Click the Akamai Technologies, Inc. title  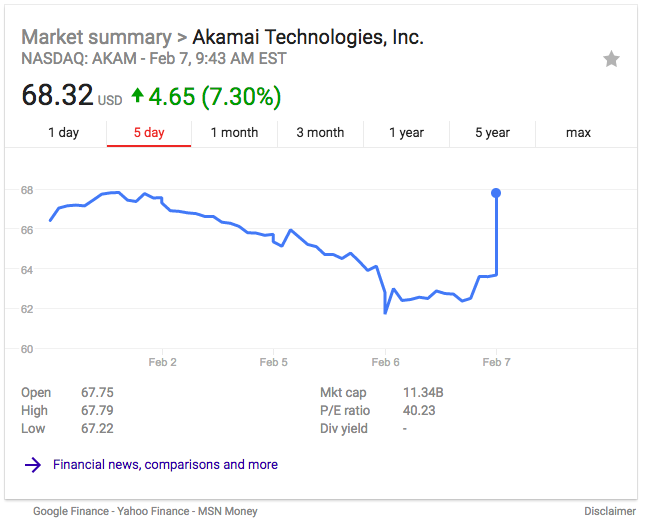click(308, 38)
